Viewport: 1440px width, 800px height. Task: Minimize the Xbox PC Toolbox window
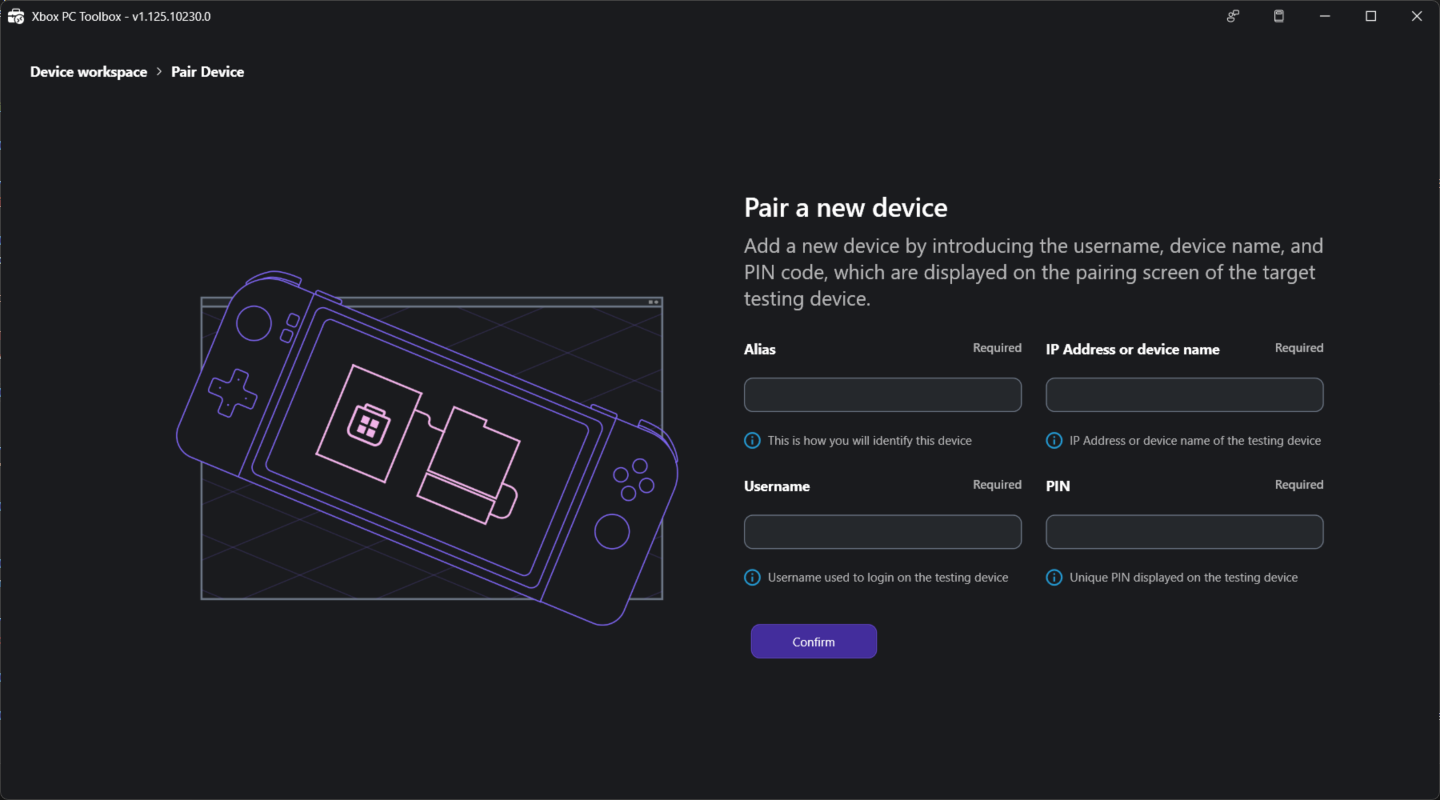pyautogui.click(x=1325, y=16)
